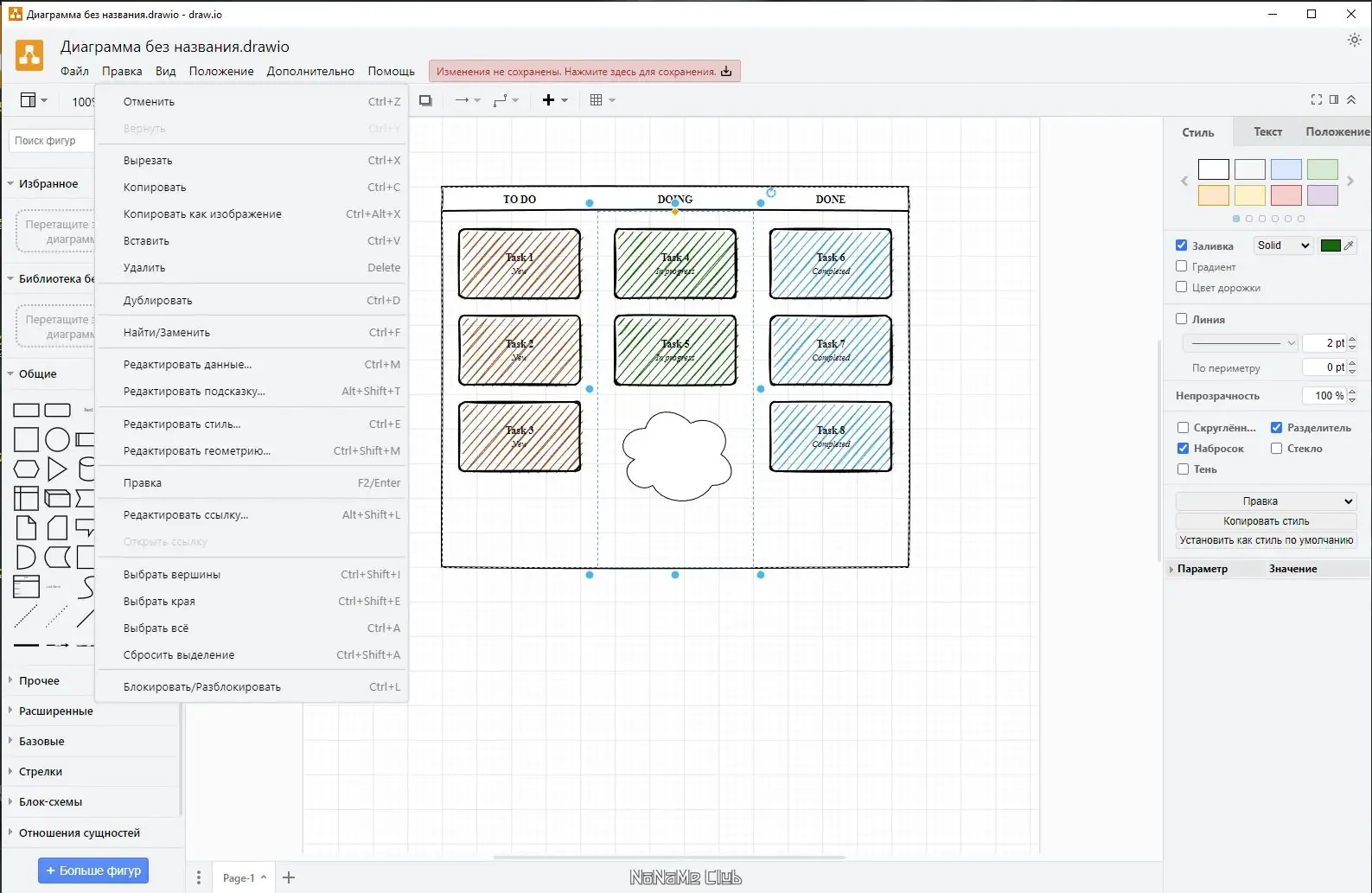Enable the Тень checkbox

pyautogui.click(x=1183, y=469)
